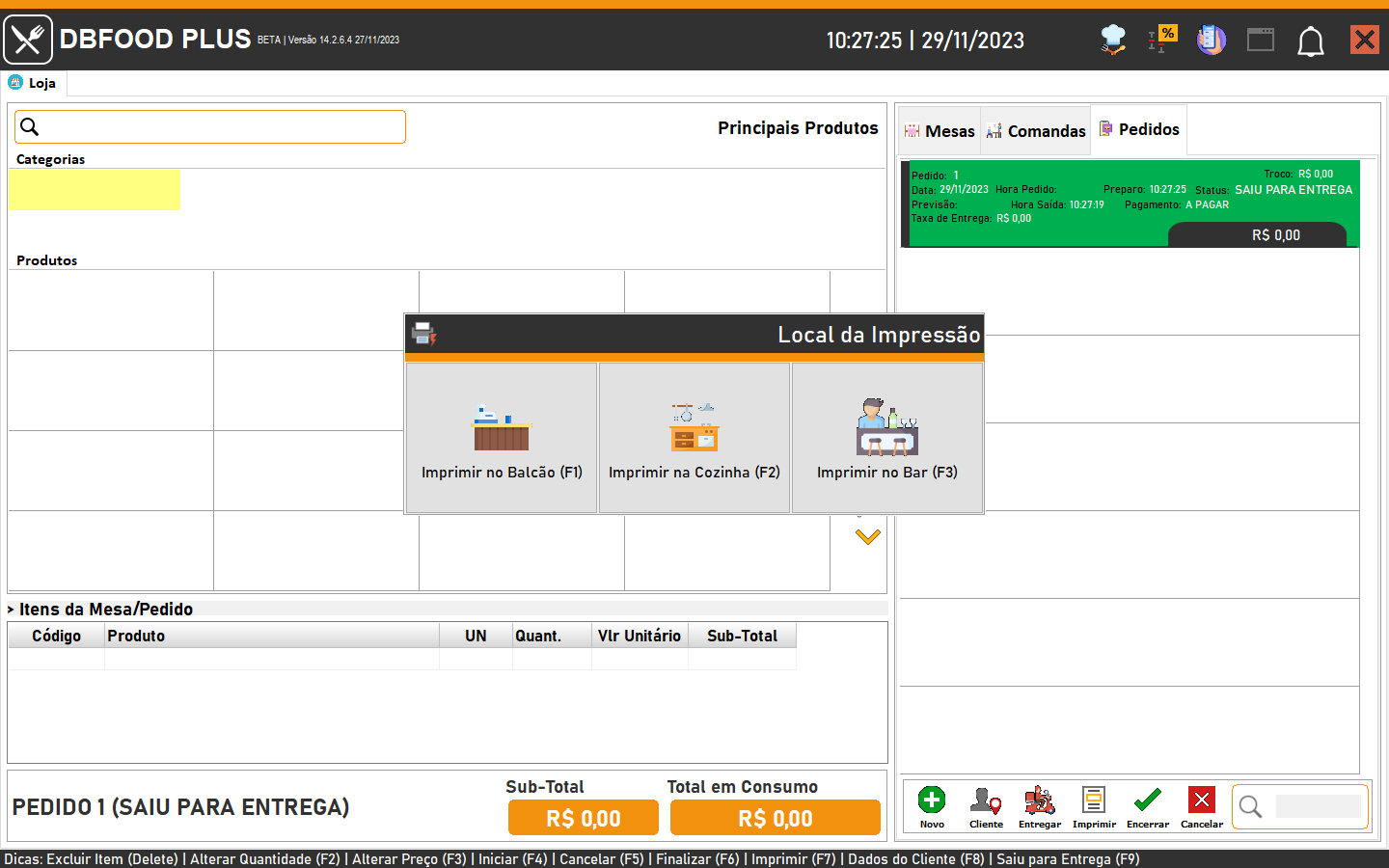Click the magnifier in the orders search box
The image size is (1389, 868).
(x=1250, y=806)
